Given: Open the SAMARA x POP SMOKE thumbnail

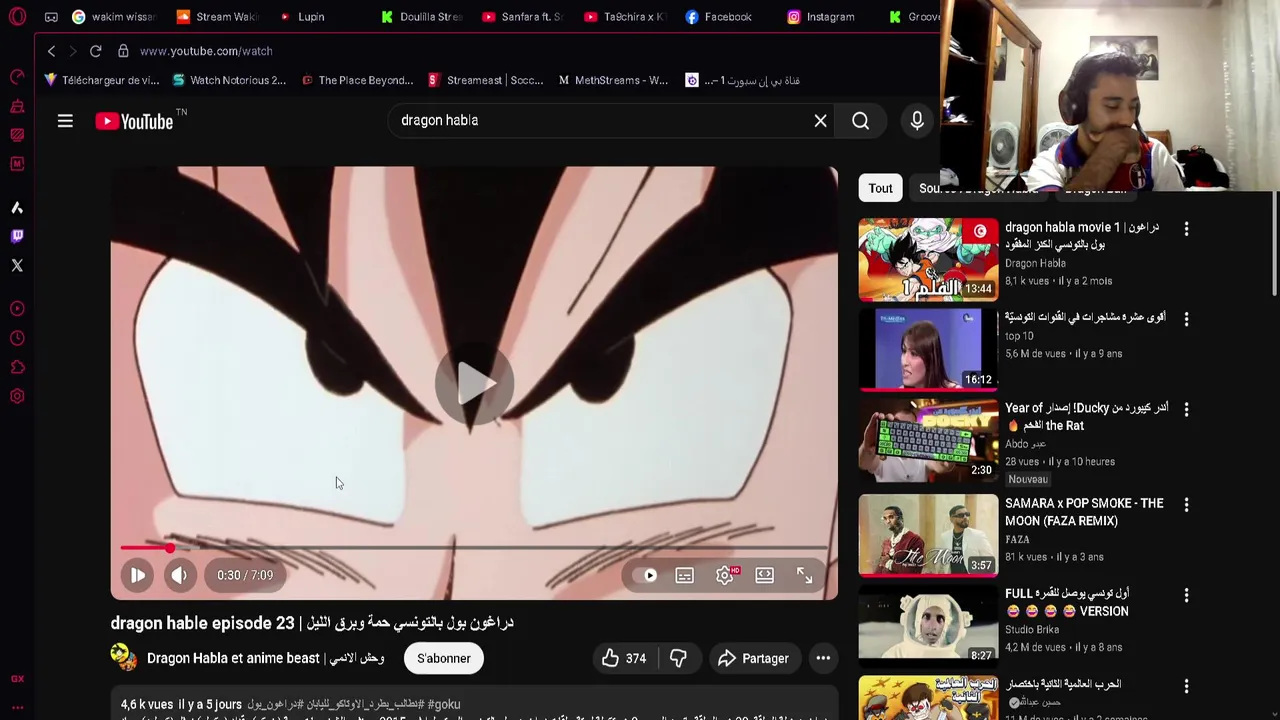Looking at the screenshot, I should [928, 536].
